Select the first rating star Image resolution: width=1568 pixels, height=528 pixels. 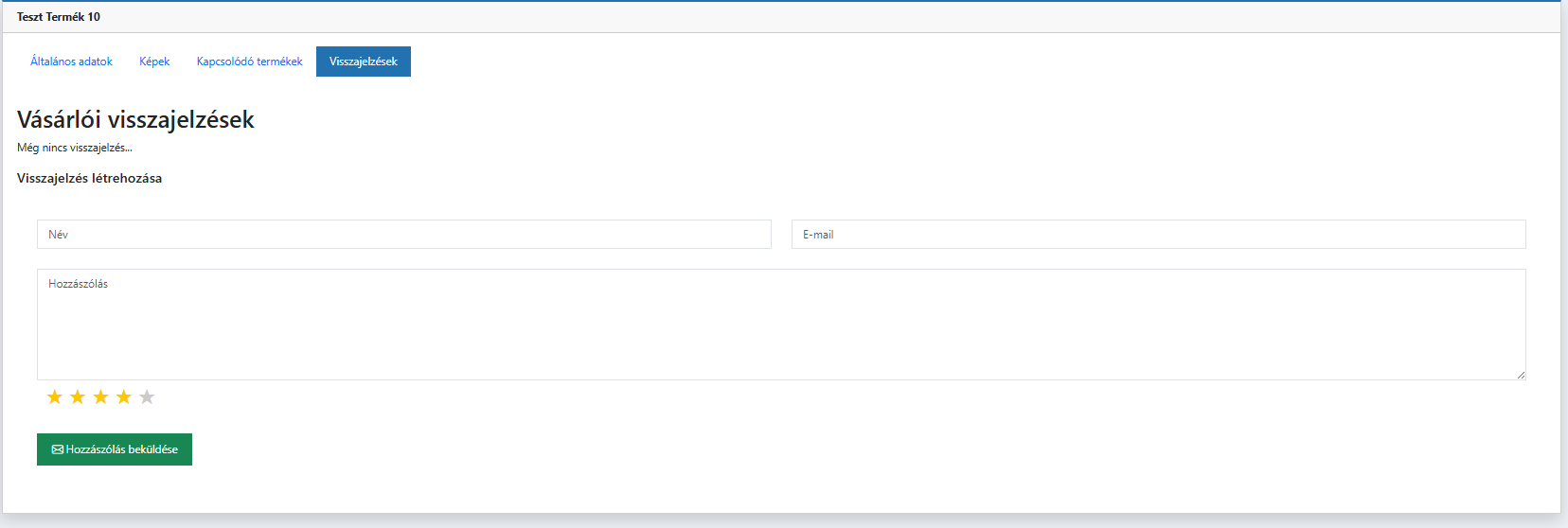tap(55, 397)
